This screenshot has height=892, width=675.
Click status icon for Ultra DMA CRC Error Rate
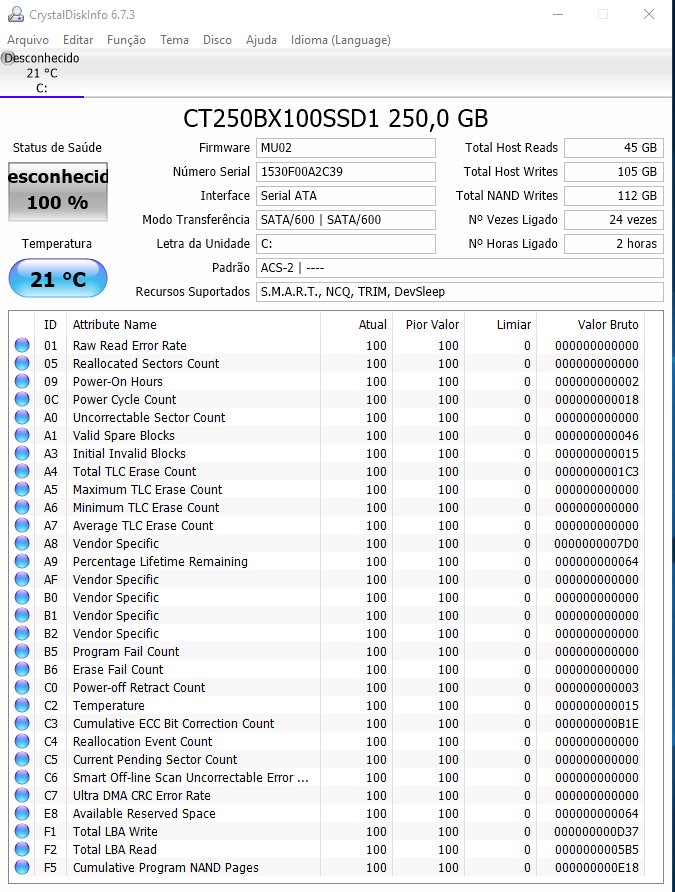(x=22, y=795)
